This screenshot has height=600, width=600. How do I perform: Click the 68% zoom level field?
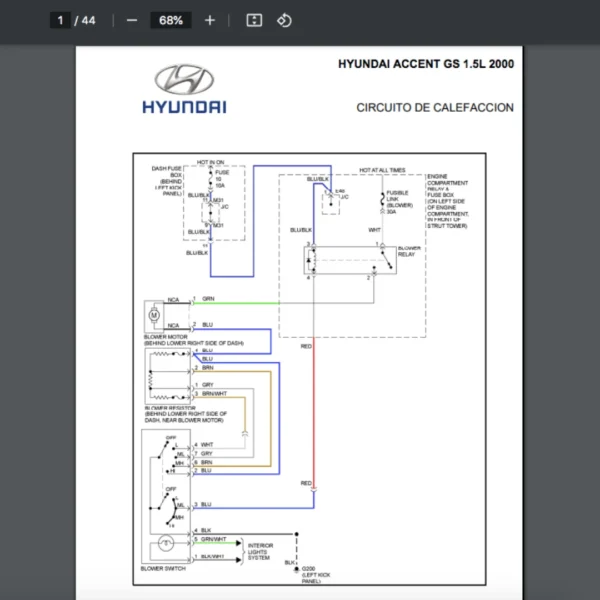[x=170, y=20]
